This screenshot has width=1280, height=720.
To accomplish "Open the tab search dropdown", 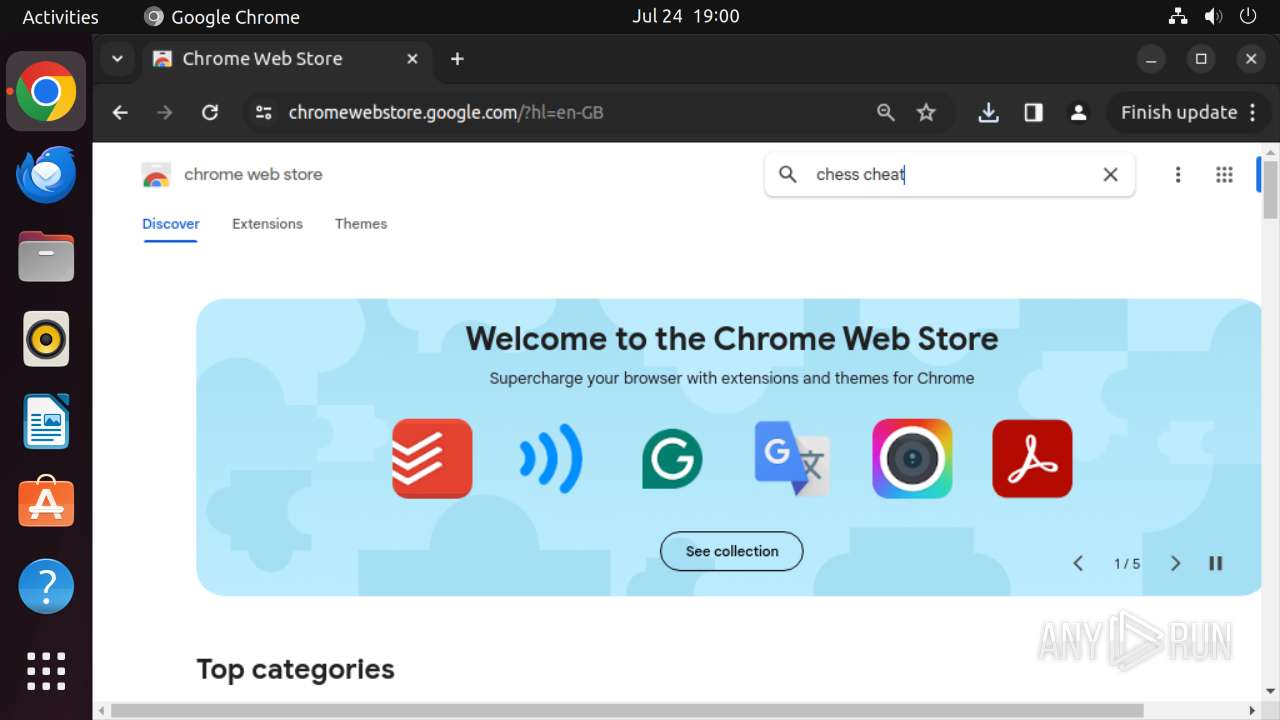I will pos(117,59).
